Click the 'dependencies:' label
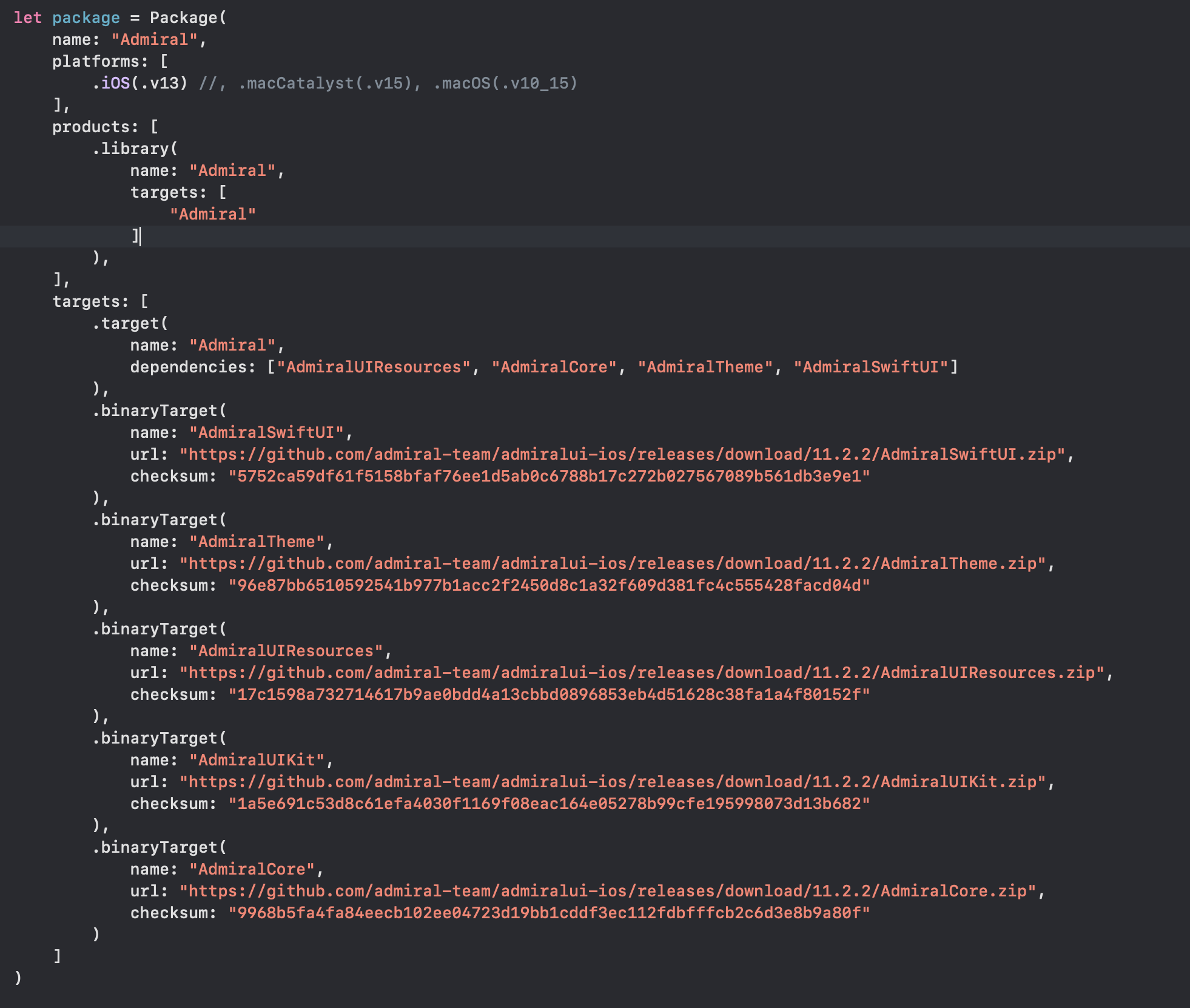The width and height of the screenshot is (1190, 1008). tap(193, 367)
